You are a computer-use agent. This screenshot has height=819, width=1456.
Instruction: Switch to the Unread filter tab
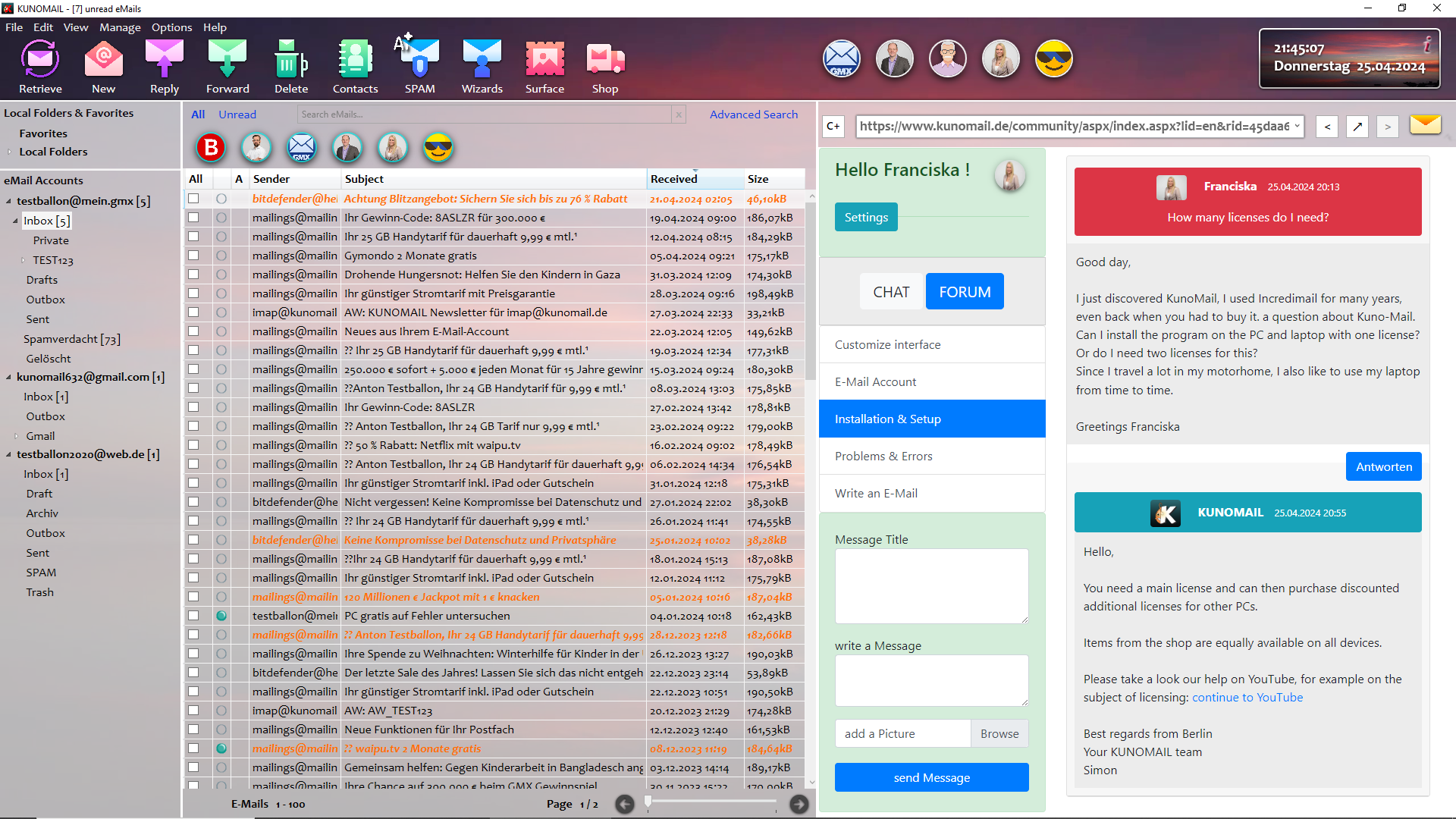(x=237, y=115)
